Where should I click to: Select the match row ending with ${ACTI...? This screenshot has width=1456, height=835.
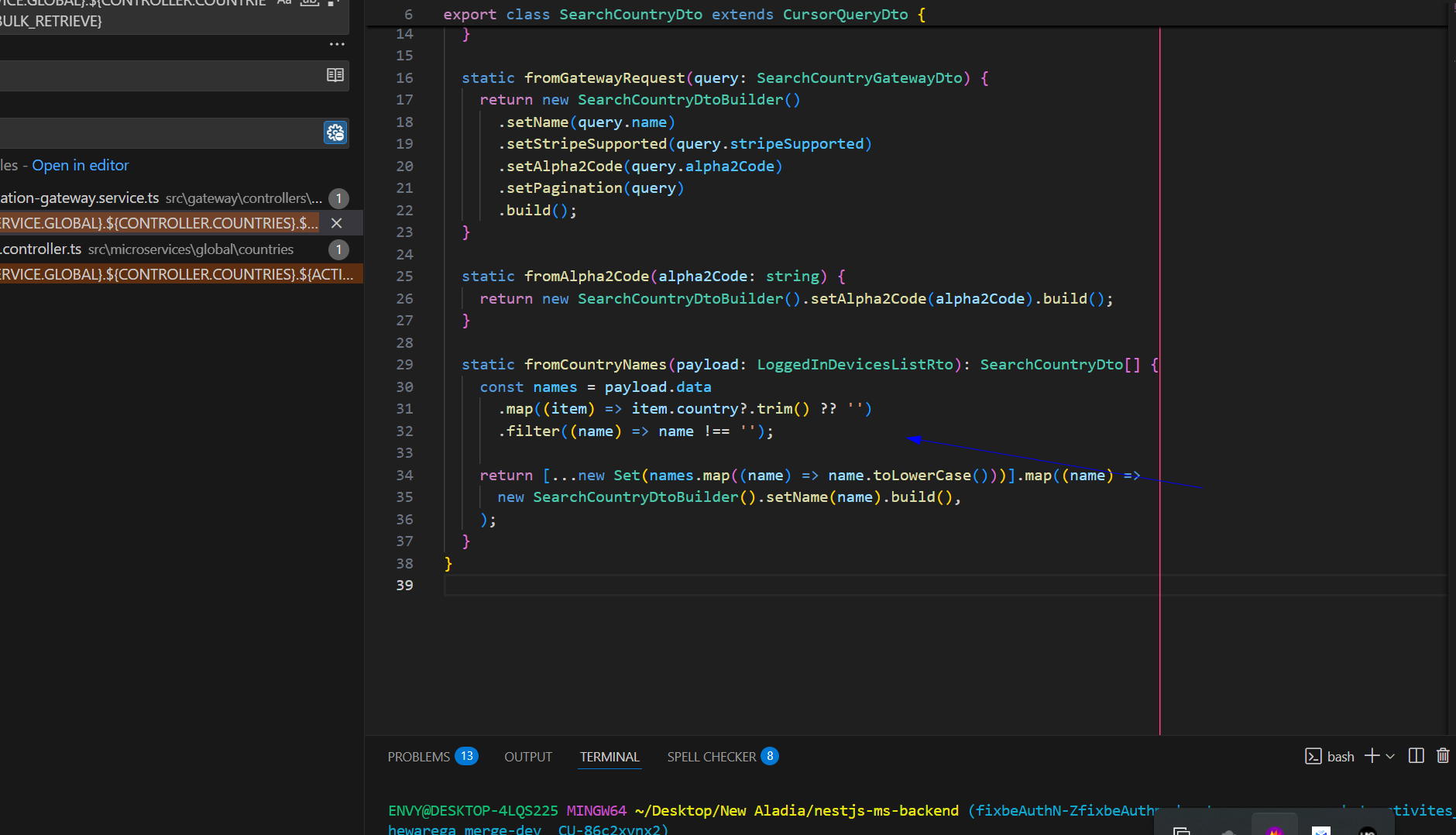181,274
